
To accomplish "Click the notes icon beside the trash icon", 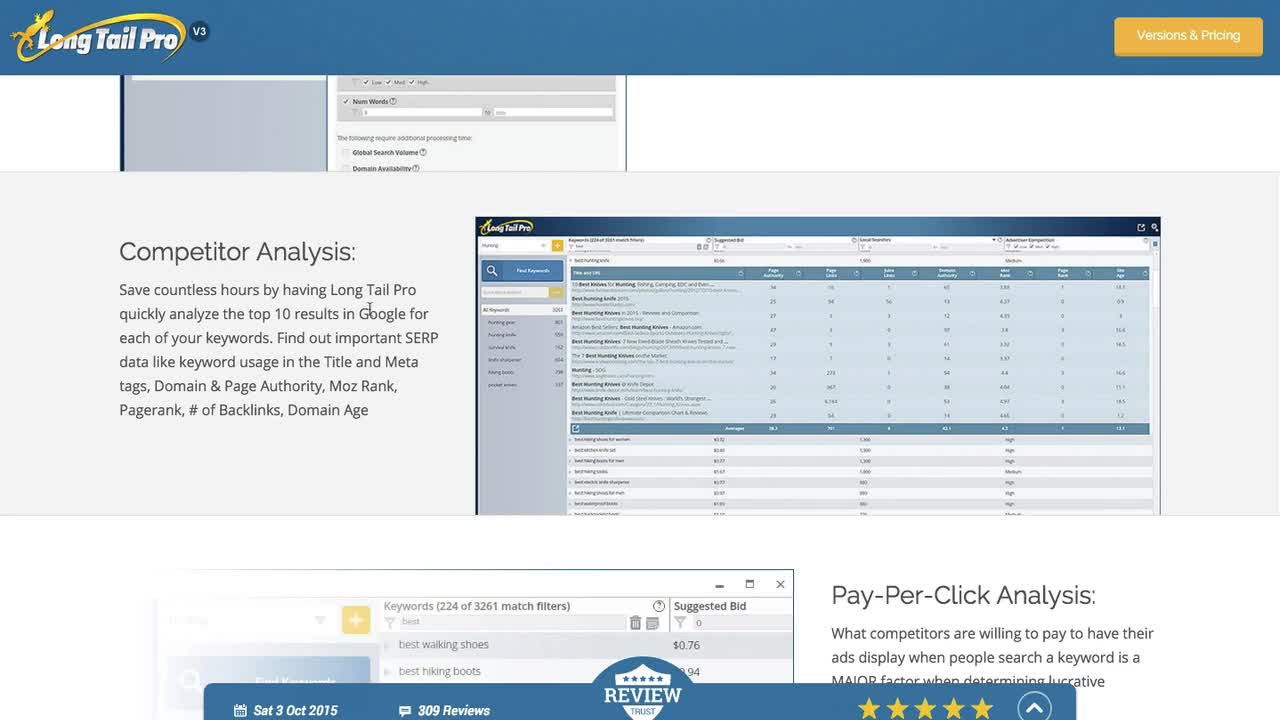I will pos(652,623).
